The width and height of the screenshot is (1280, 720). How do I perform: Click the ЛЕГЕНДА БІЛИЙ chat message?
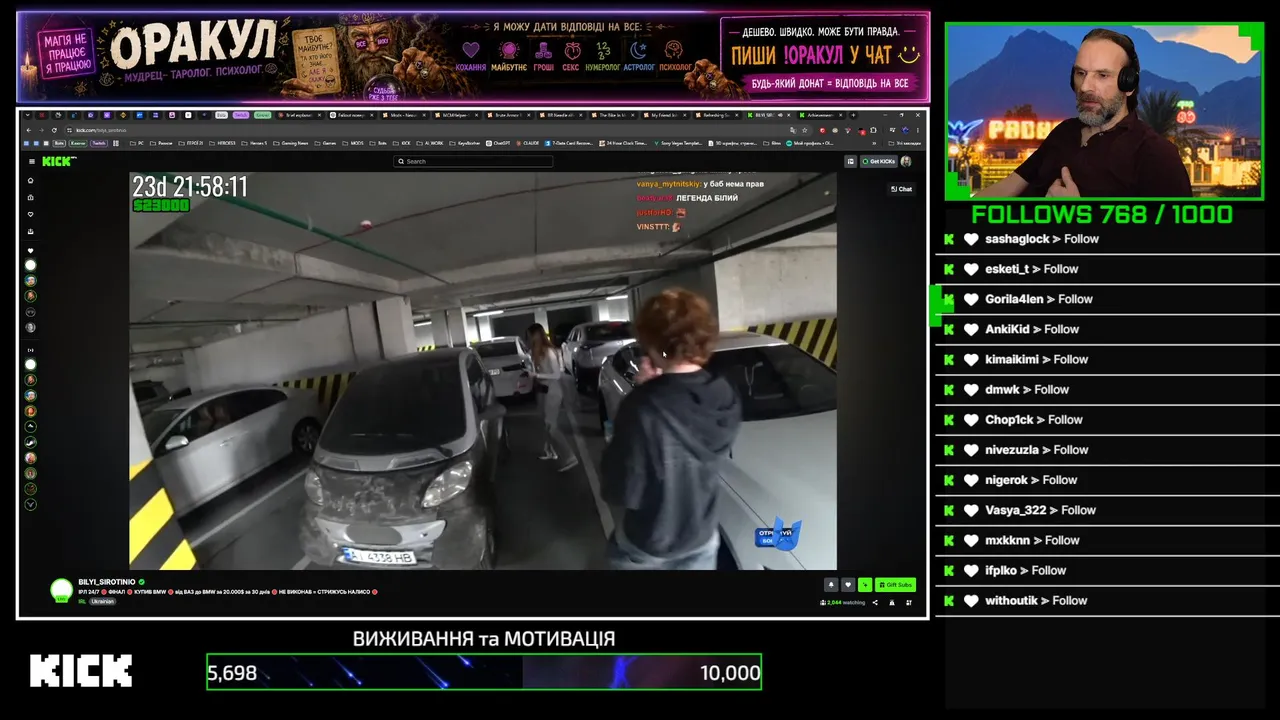[x=707, y=198]
